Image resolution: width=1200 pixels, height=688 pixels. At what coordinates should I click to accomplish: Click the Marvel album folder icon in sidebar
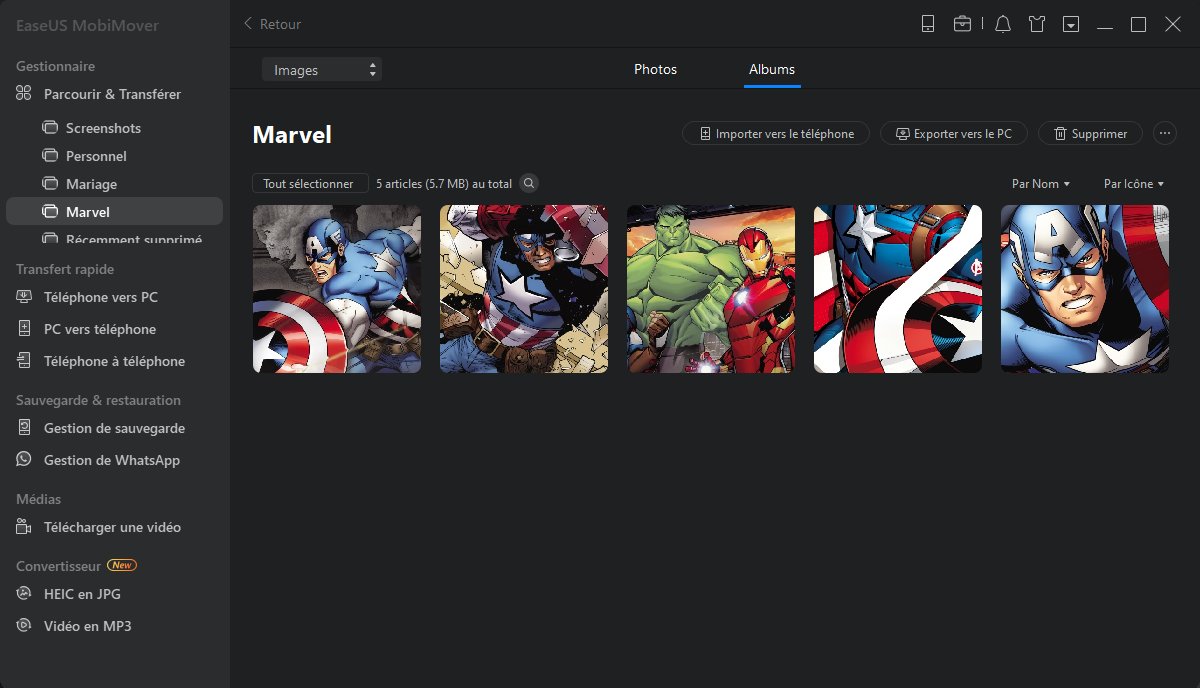coord(49,212)
